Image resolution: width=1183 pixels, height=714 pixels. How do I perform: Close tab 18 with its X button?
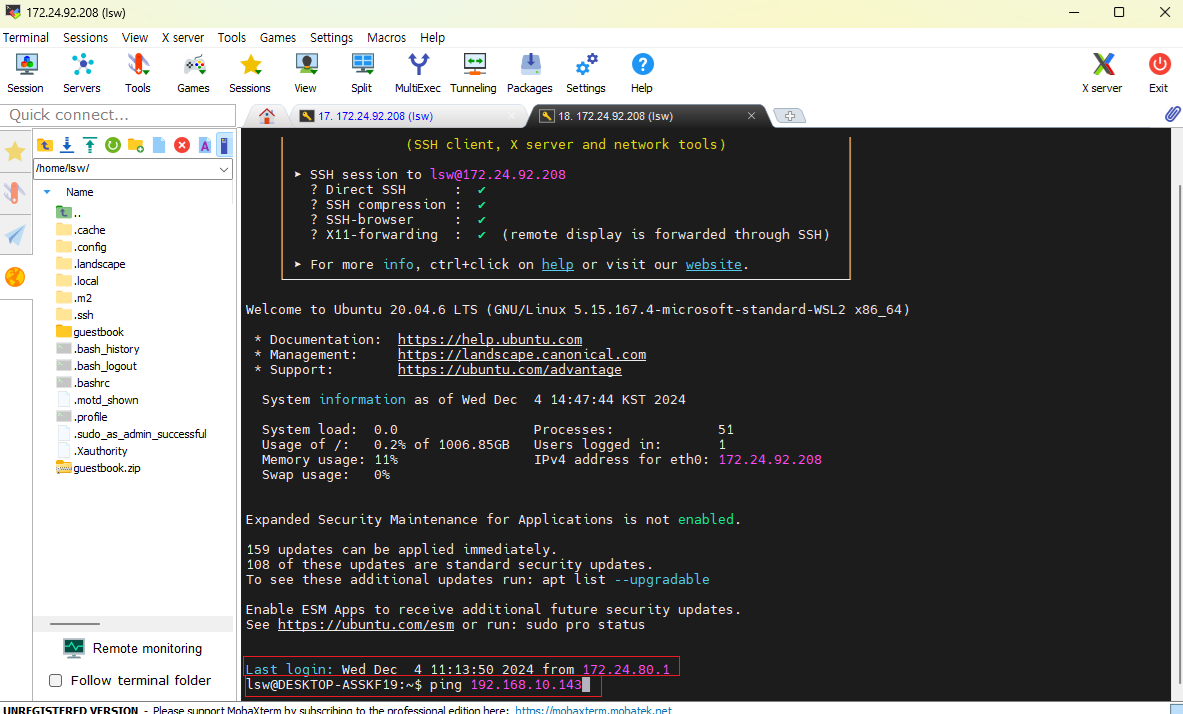coord(751,115)
